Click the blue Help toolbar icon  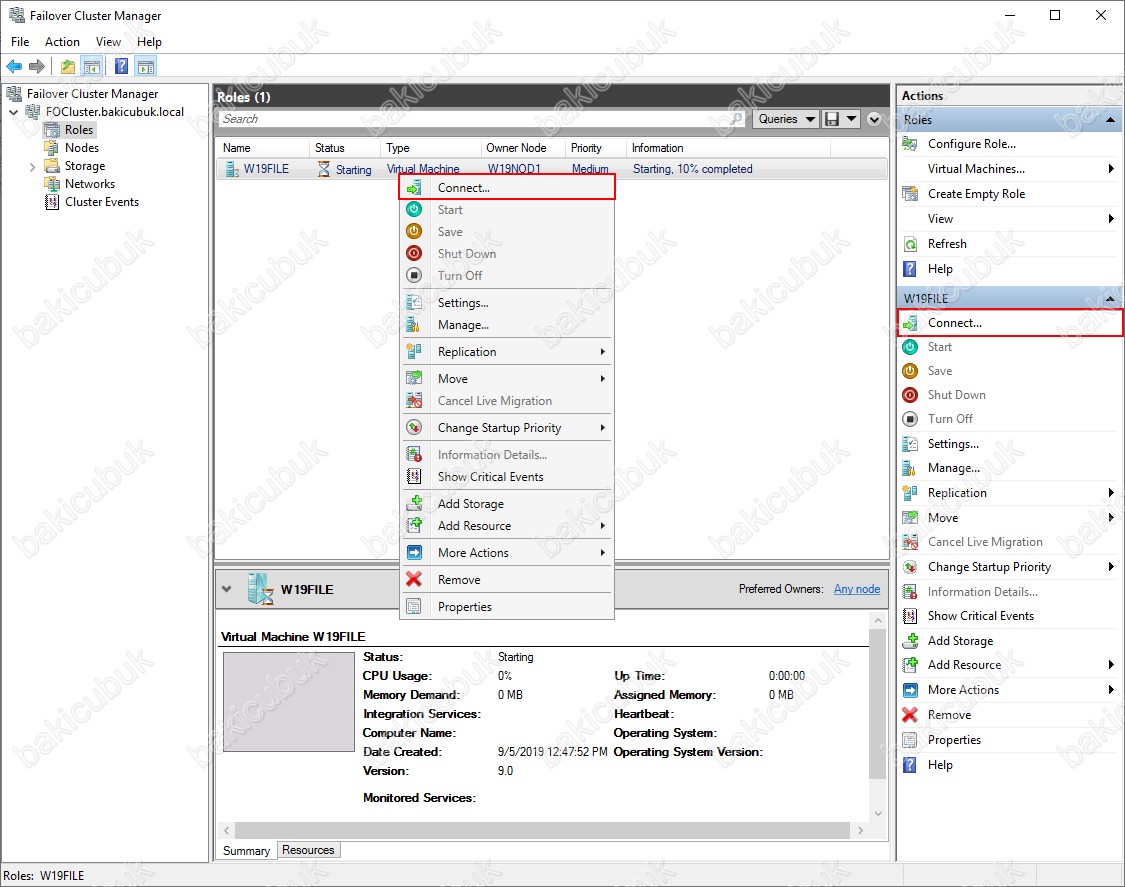click(x=121, y=67)
